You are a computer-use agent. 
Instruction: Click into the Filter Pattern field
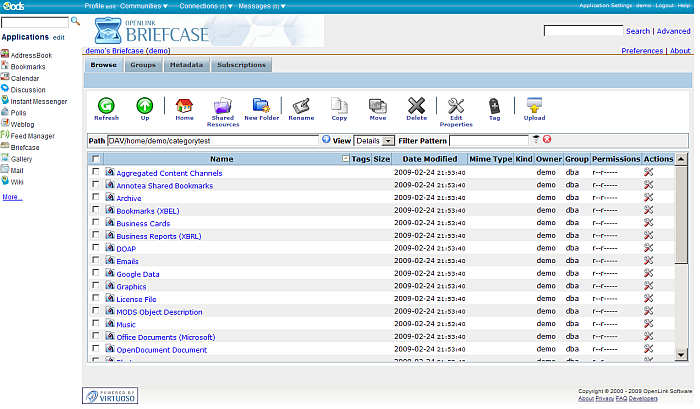coord(489,141)
